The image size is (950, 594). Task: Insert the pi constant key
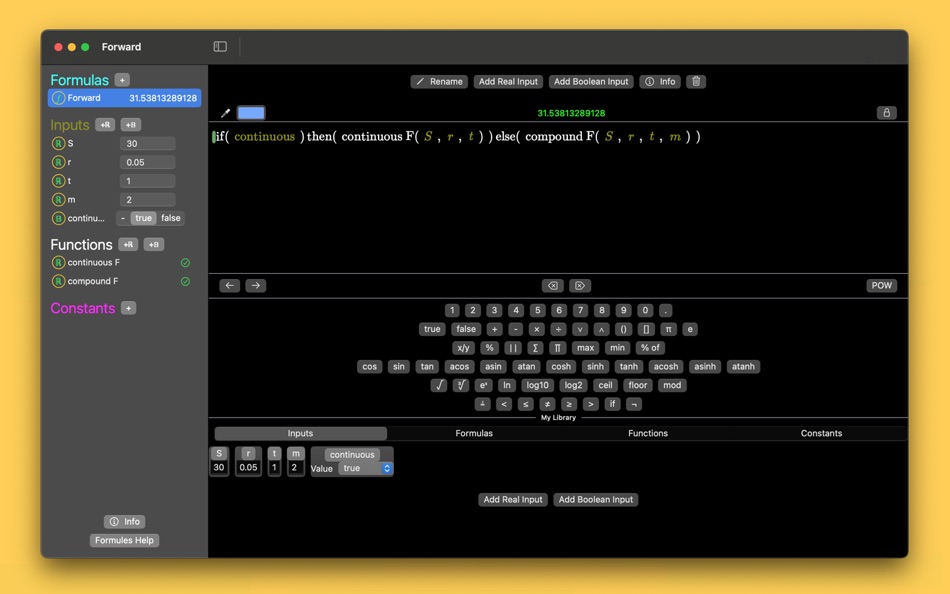tap(668, 329)
